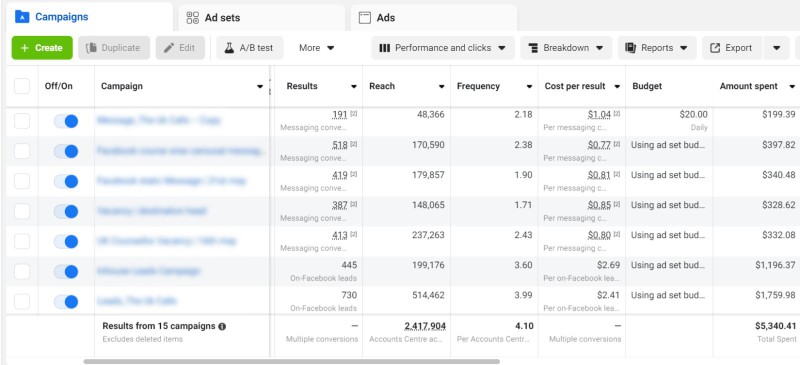Click the Export button
Screen dimensions: 800x365
point(732,47)
